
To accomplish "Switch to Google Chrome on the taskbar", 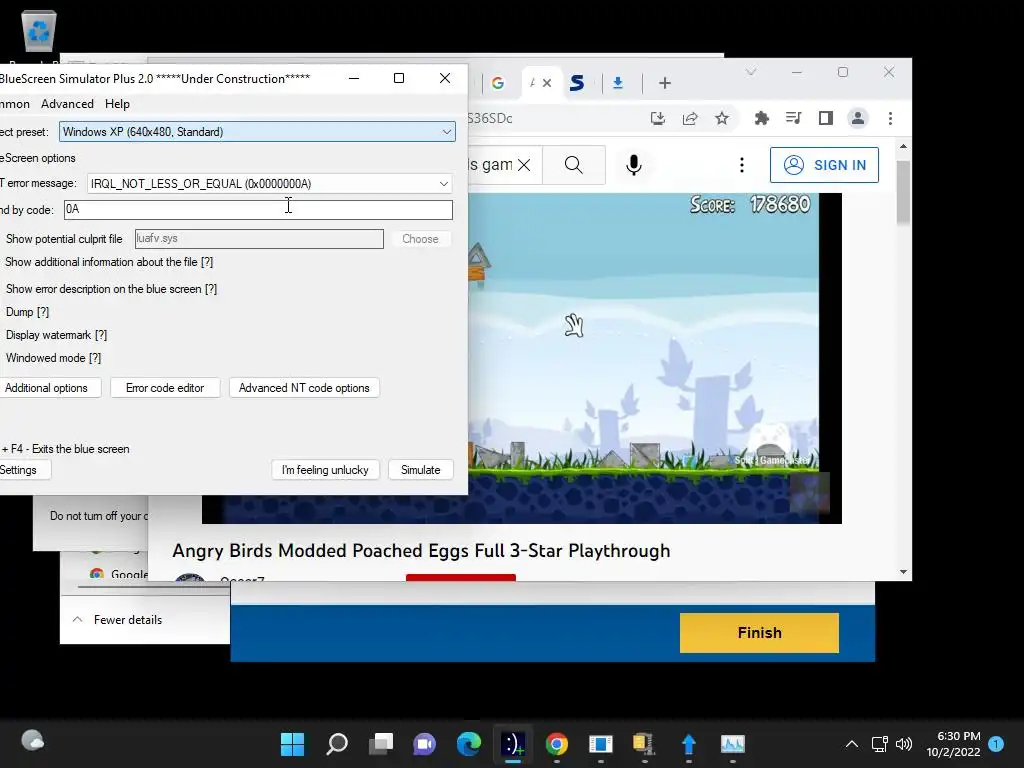I will 556,744.
